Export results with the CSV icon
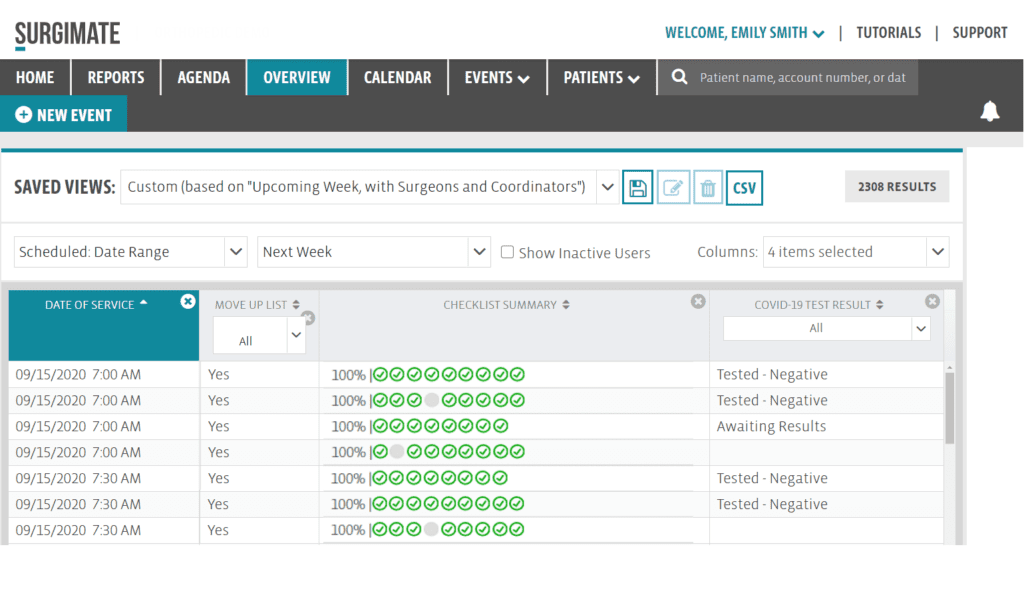This screenshot has width=1024, height=599. [x=744, y=188]
